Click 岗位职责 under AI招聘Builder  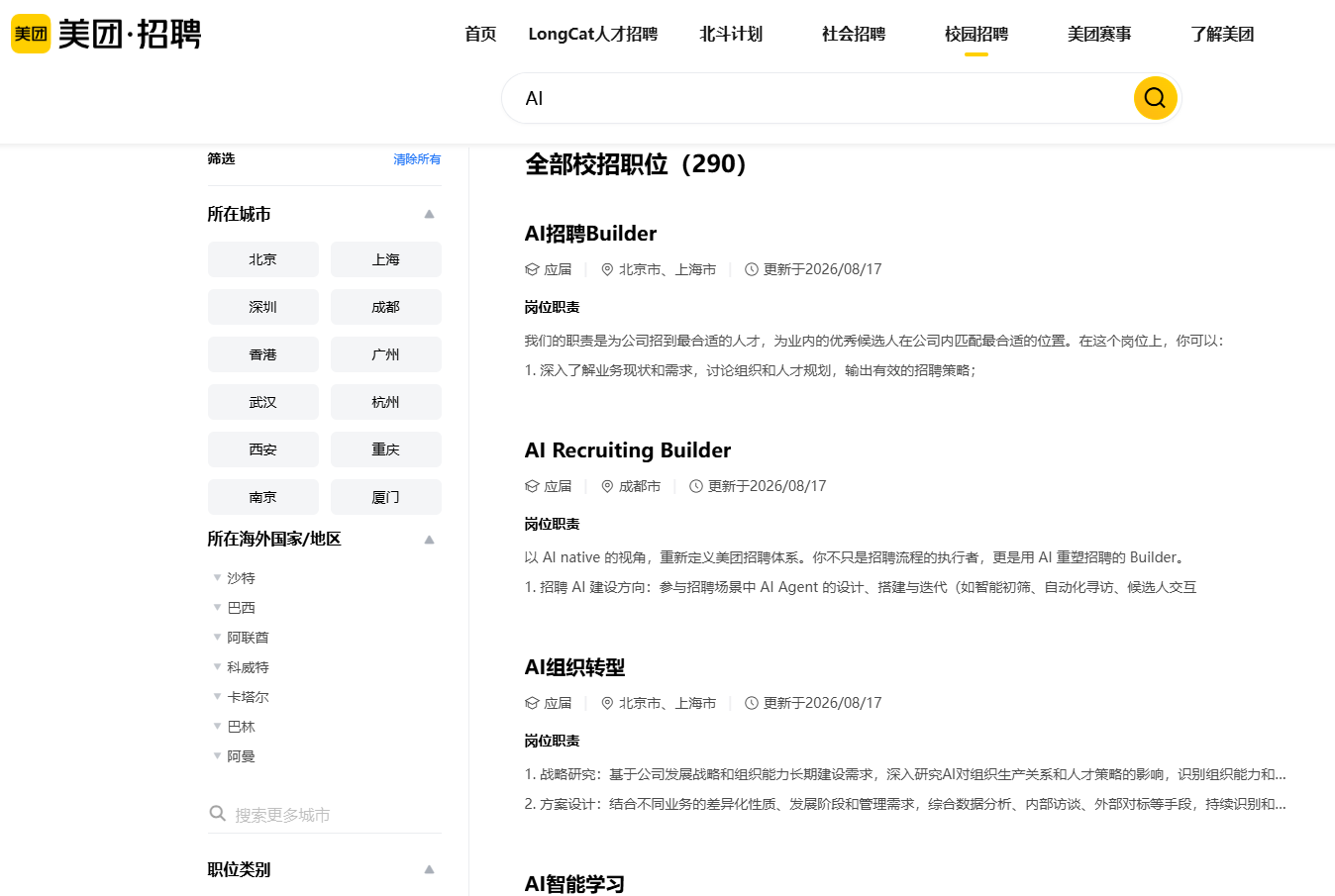(552, 307)
